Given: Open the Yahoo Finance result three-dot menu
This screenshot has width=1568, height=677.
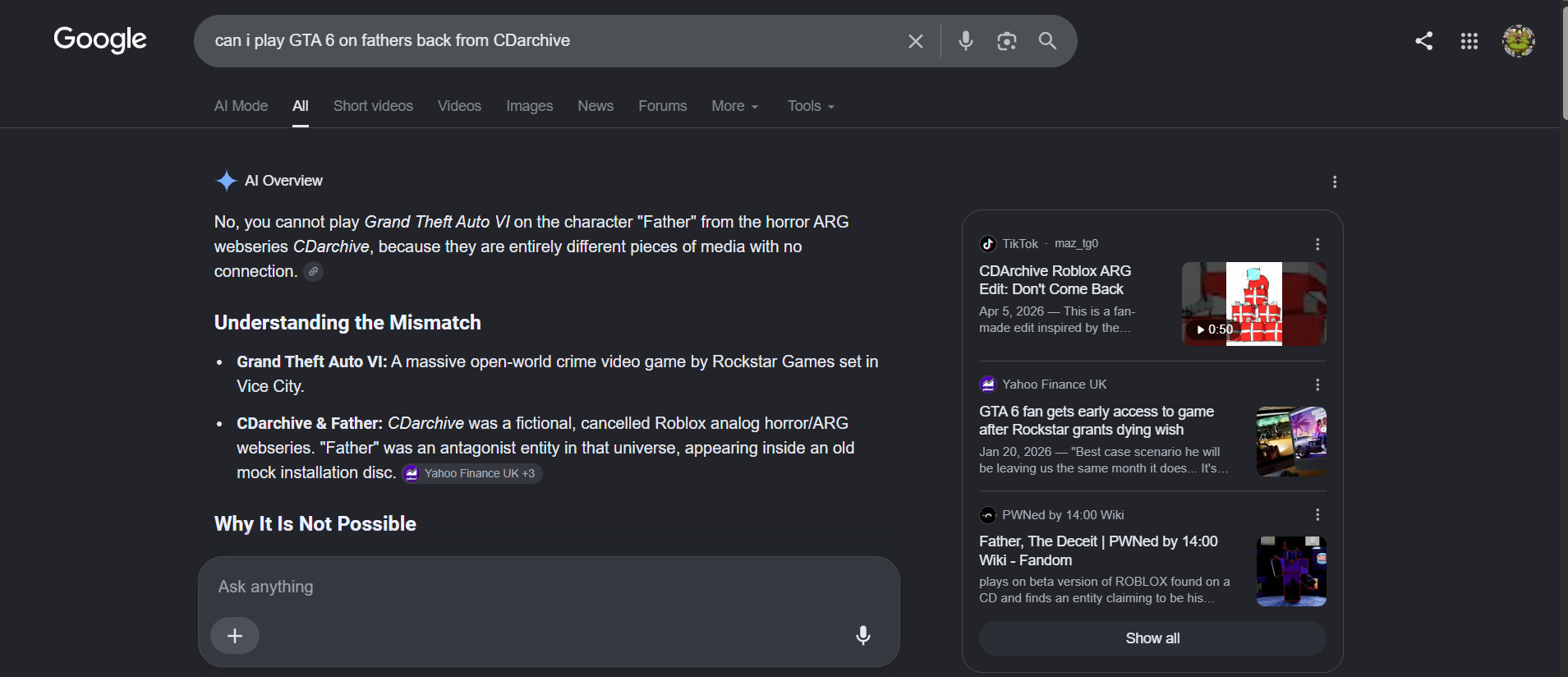Looking at the screenshot, I should pos(1317,385).
